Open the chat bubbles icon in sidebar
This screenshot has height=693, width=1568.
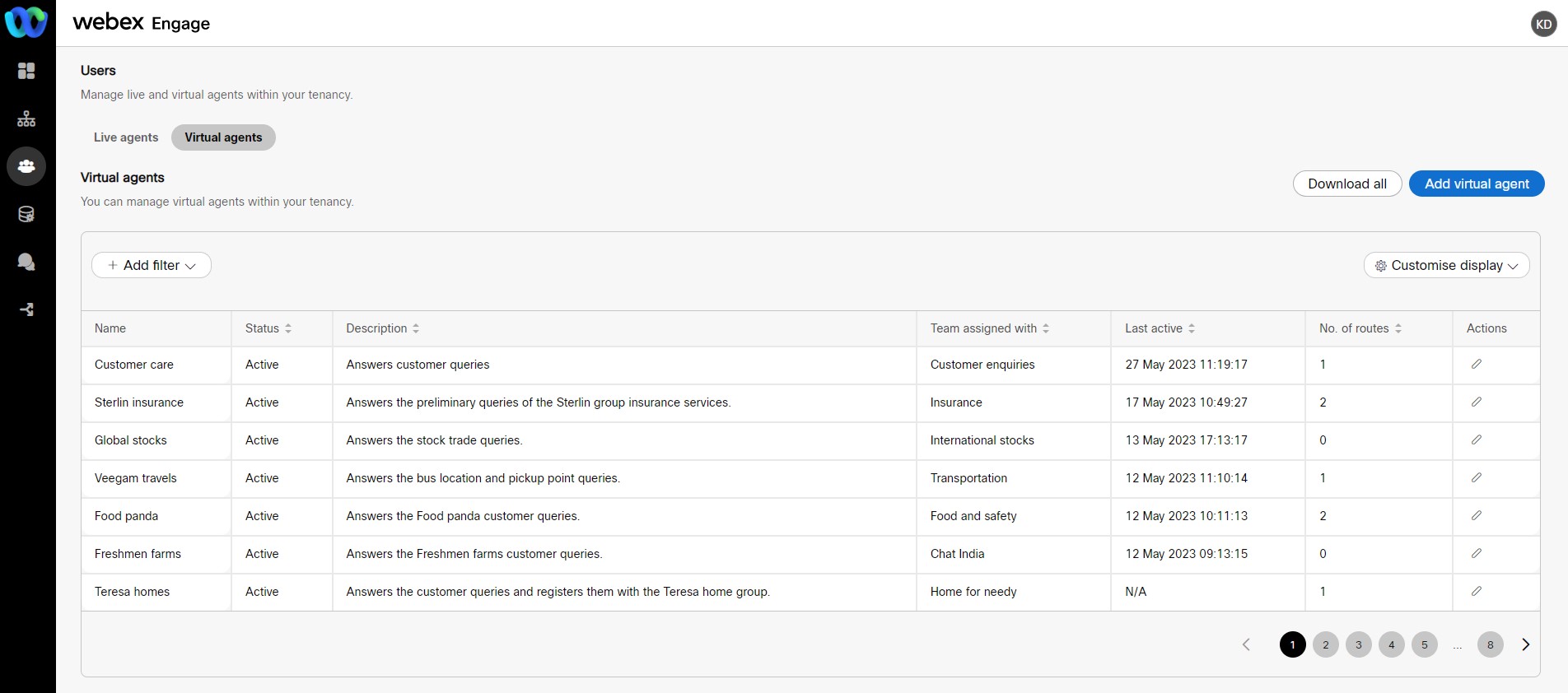click(26, 262)
